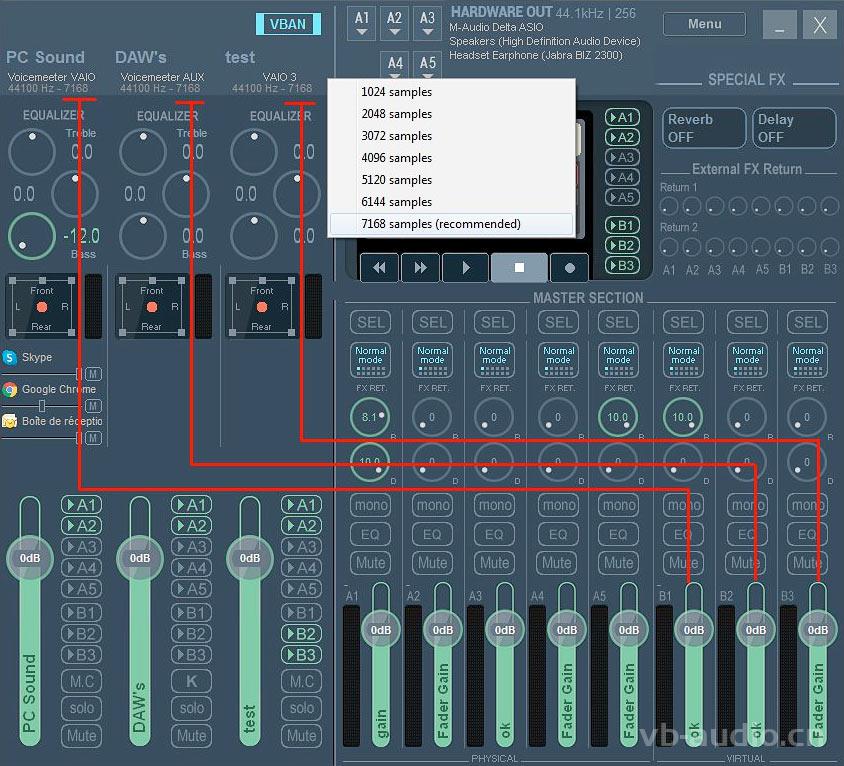Click the PC Sound 0dB fader knob
Viewport: 844px width, 766px height.
coord(30,558)
